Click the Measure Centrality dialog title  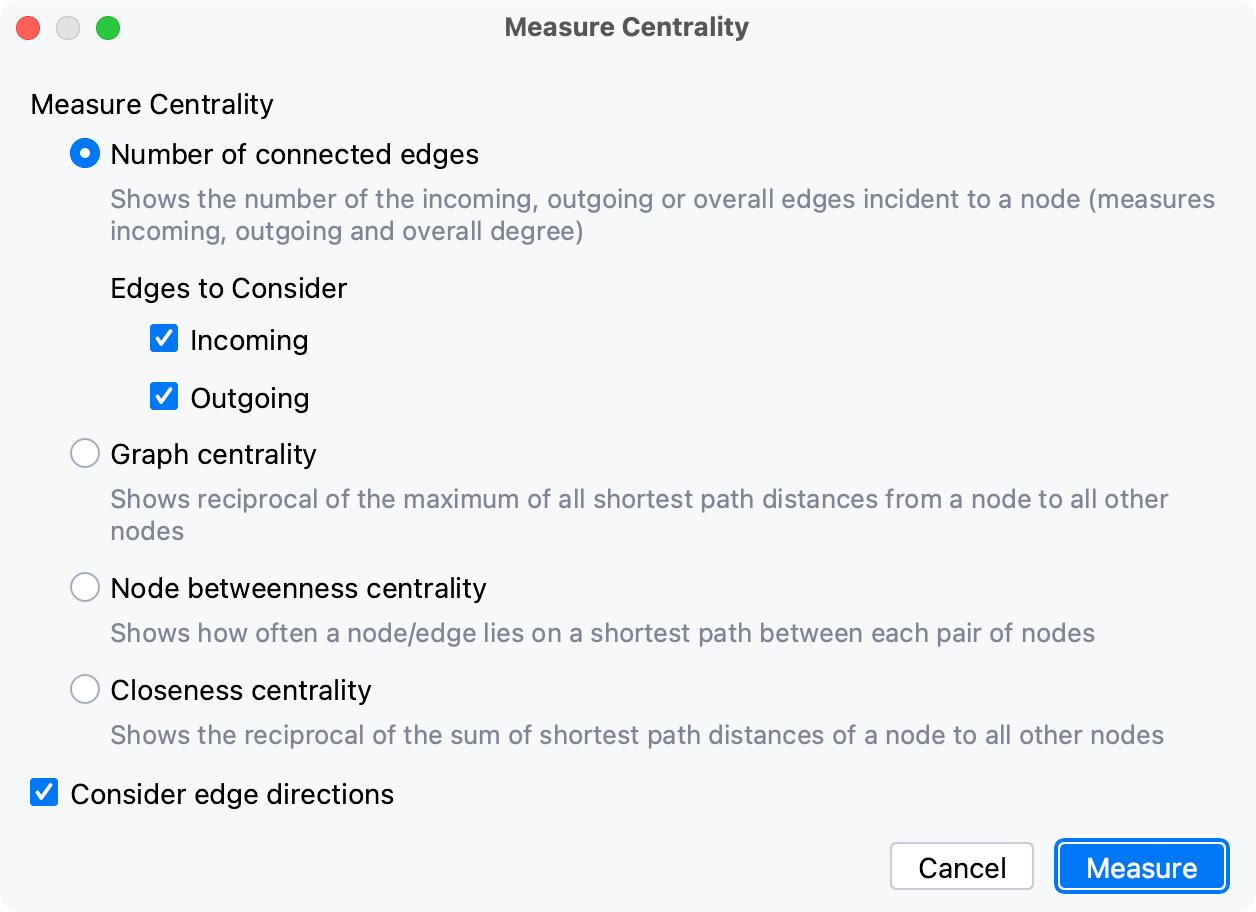(x=627, y=27)
